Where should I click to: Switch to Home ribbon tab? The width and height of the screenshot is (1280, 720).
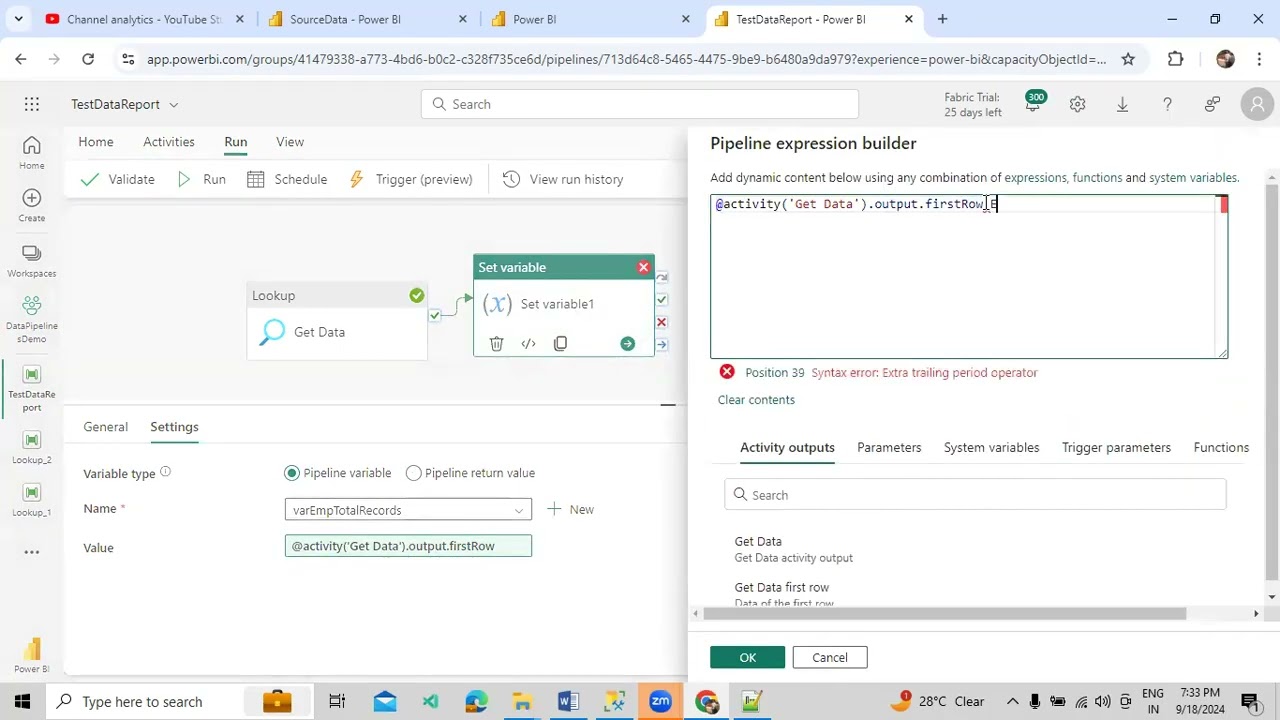point(96,142)
